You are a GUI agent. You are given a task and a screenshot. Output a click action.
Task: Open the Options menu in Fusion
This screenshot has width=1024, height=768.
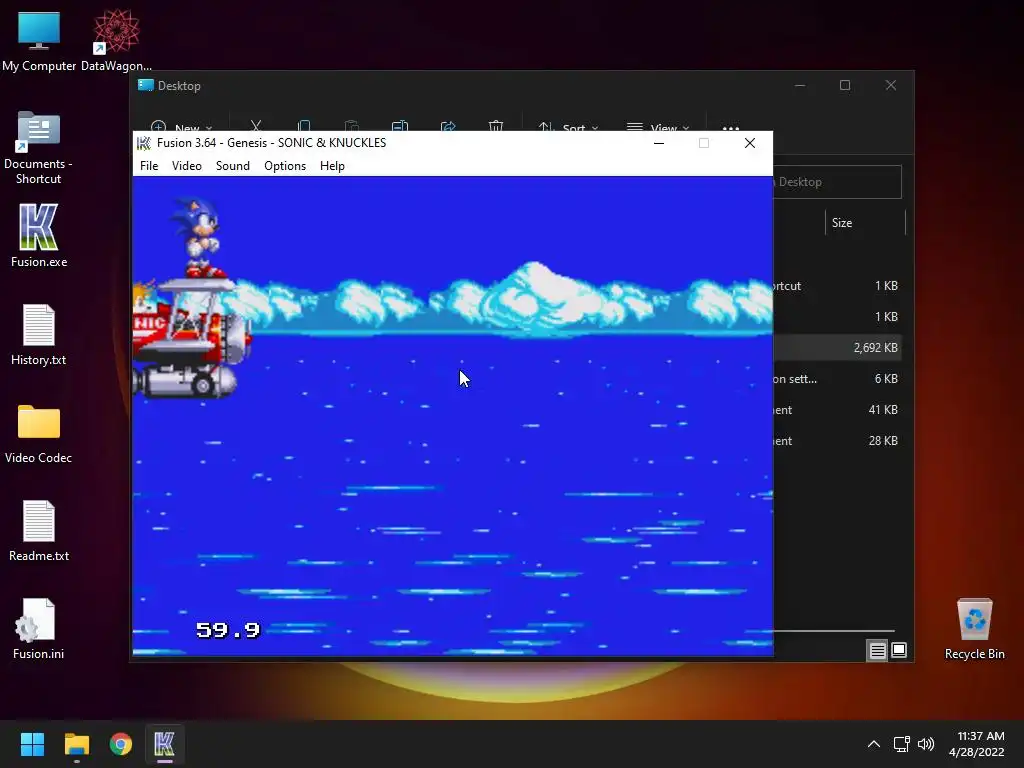tap(285, 166)
